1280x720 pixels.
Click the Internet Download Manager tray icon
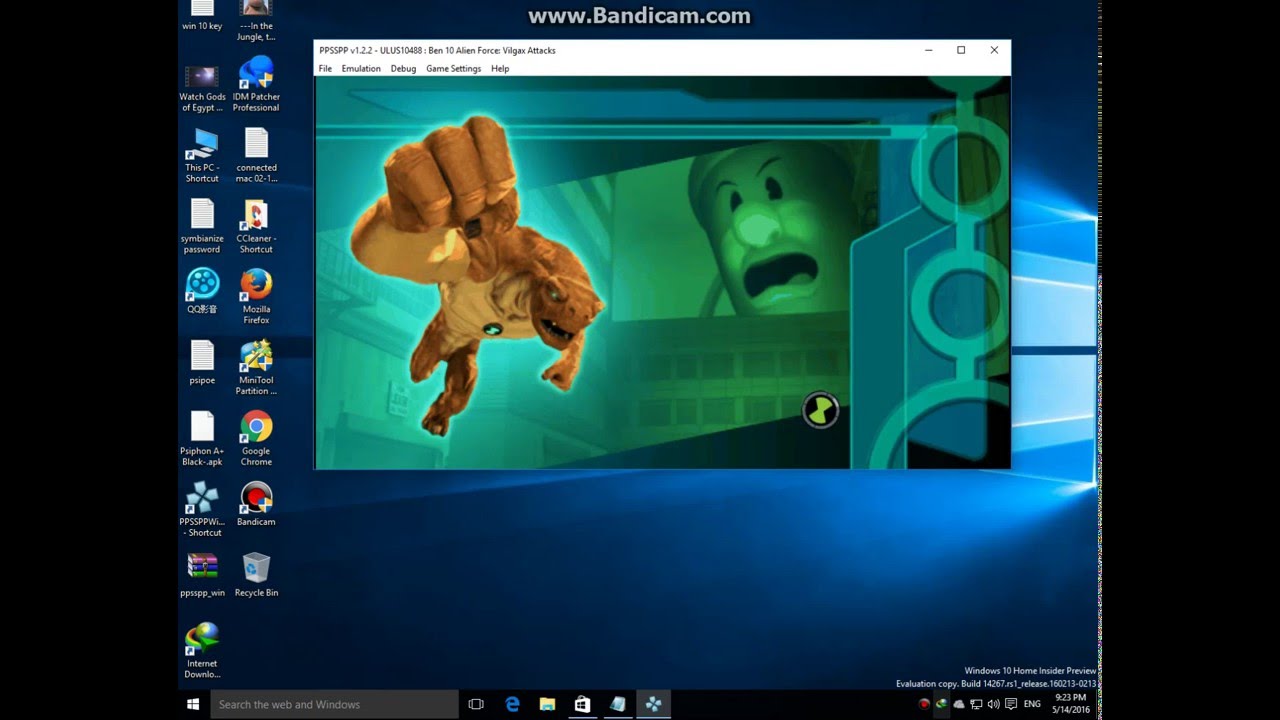[x=942, y=704]
